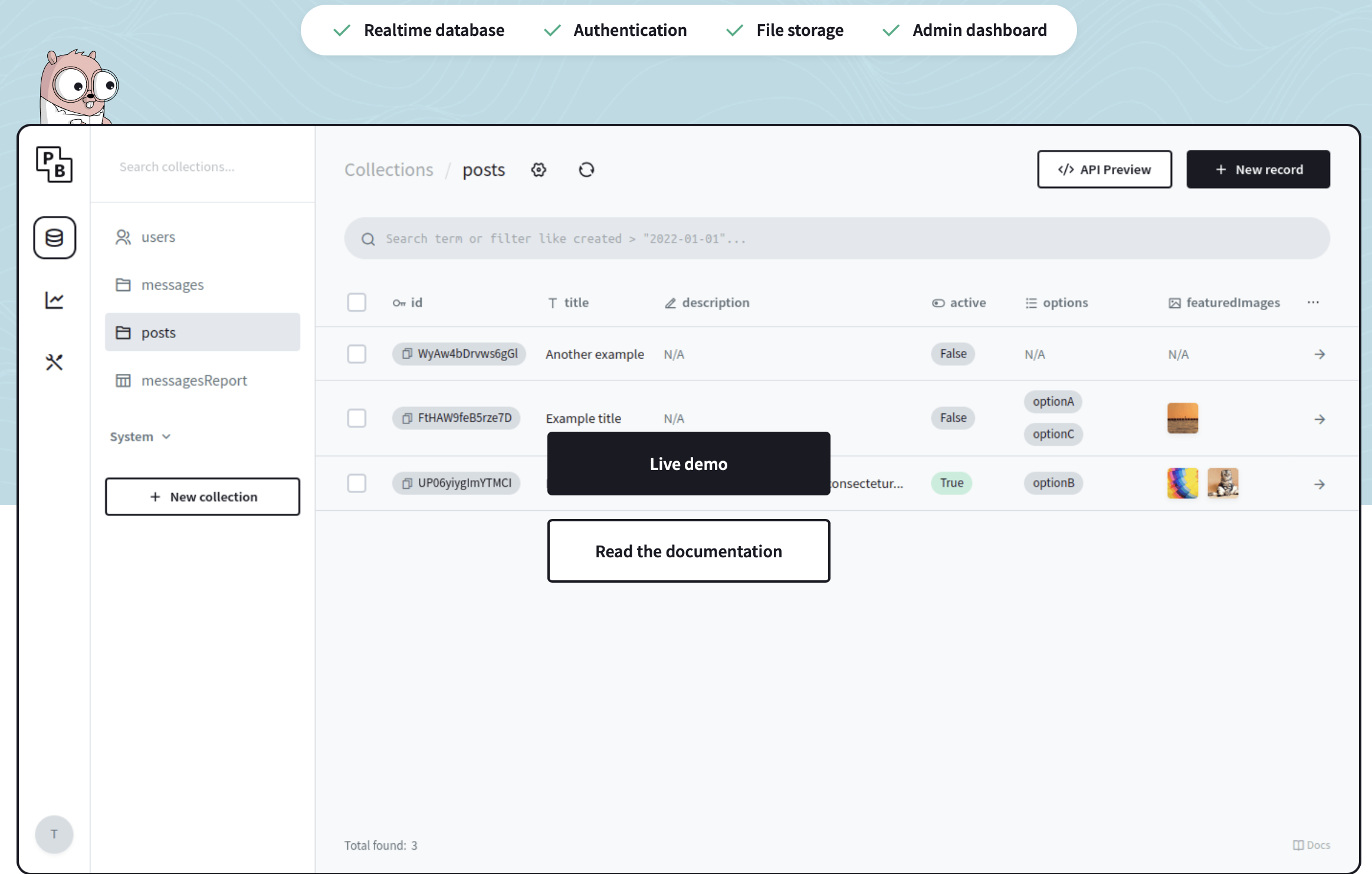Open the Settings tools sidebar icon
1372x874 pixels.
point(54,362)
